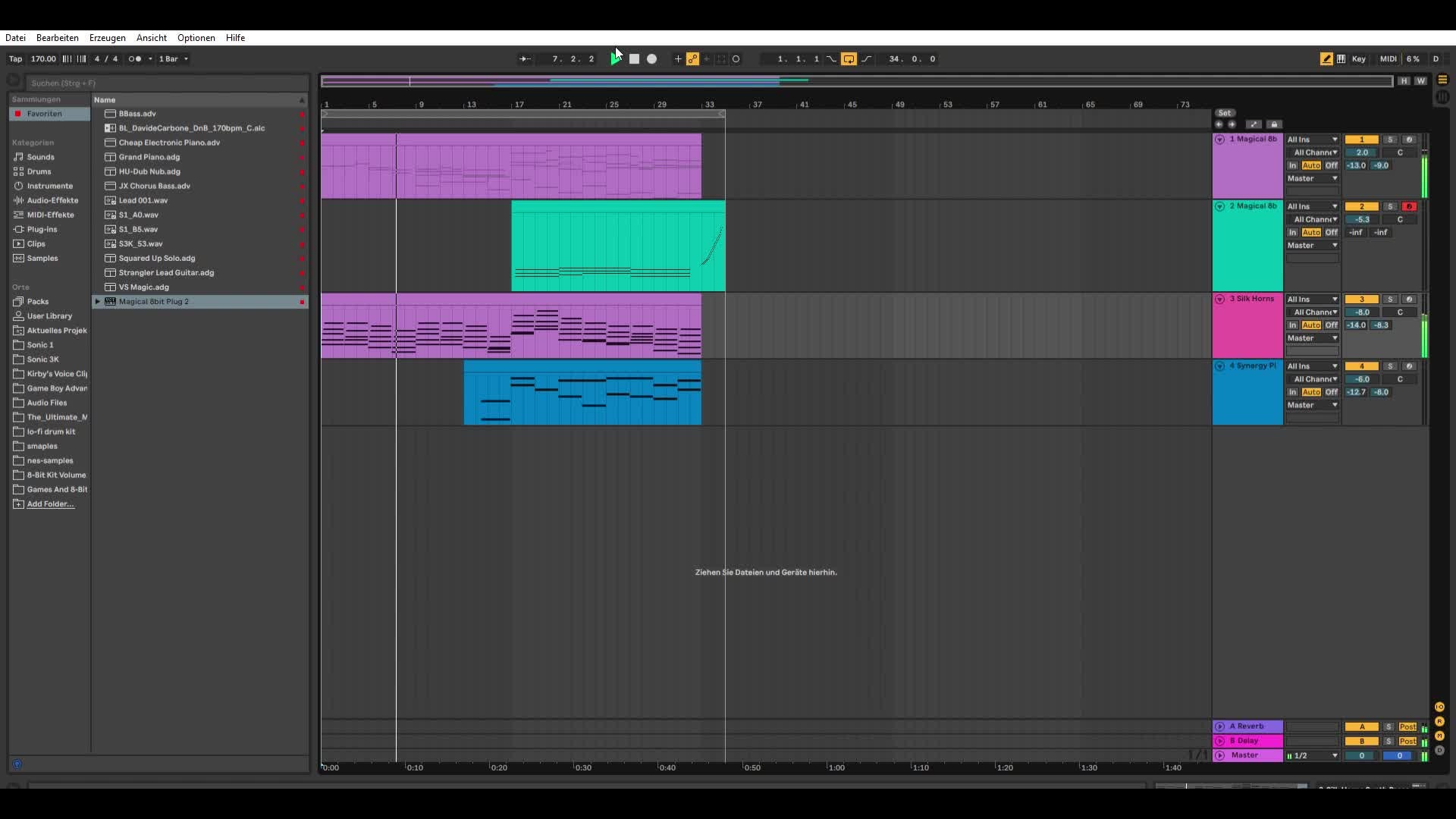Image resolution: width=1456 pixels, height=819 pixels.
Task: Set track 4 monitor to Off
Action: coord(1331,392)
